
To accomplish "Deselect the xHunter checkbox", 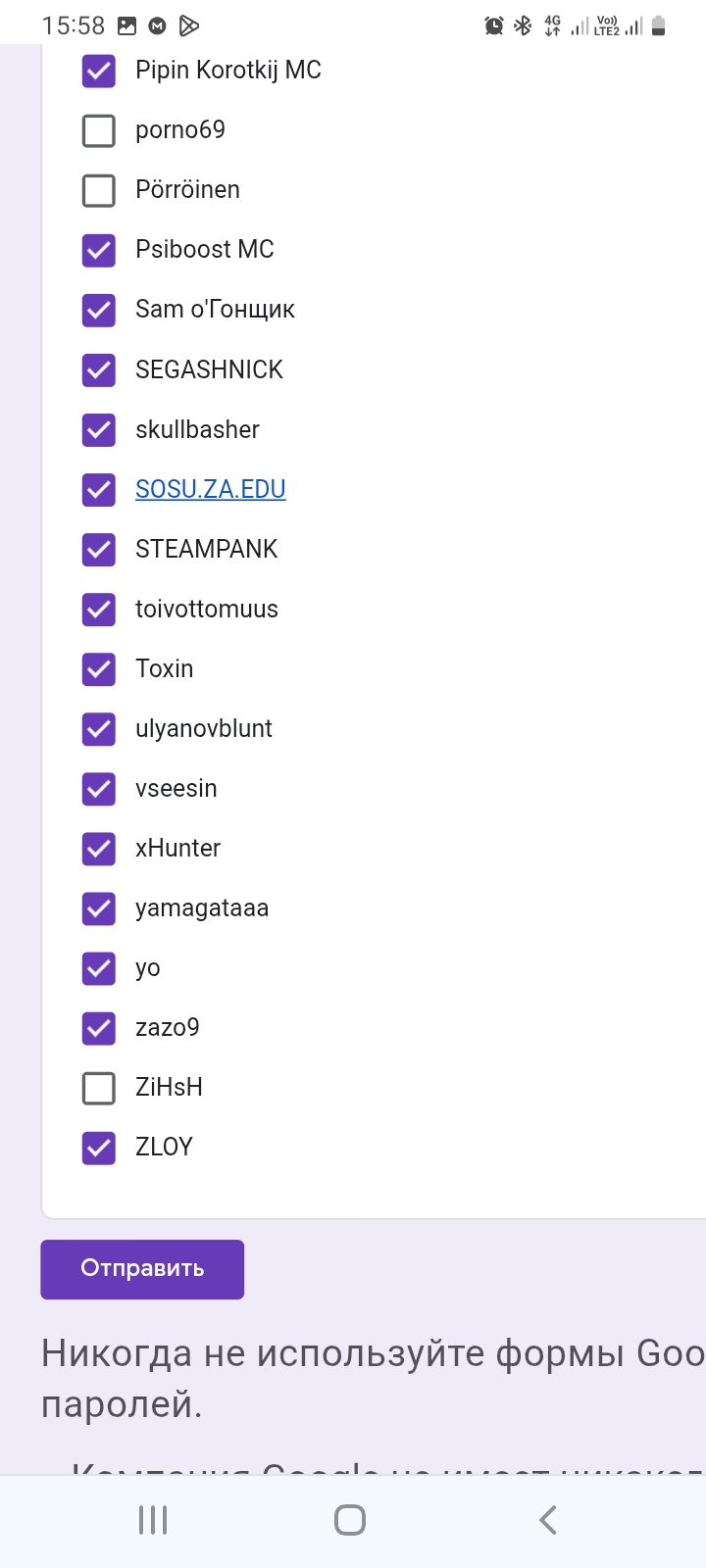I will coord(99,849).
